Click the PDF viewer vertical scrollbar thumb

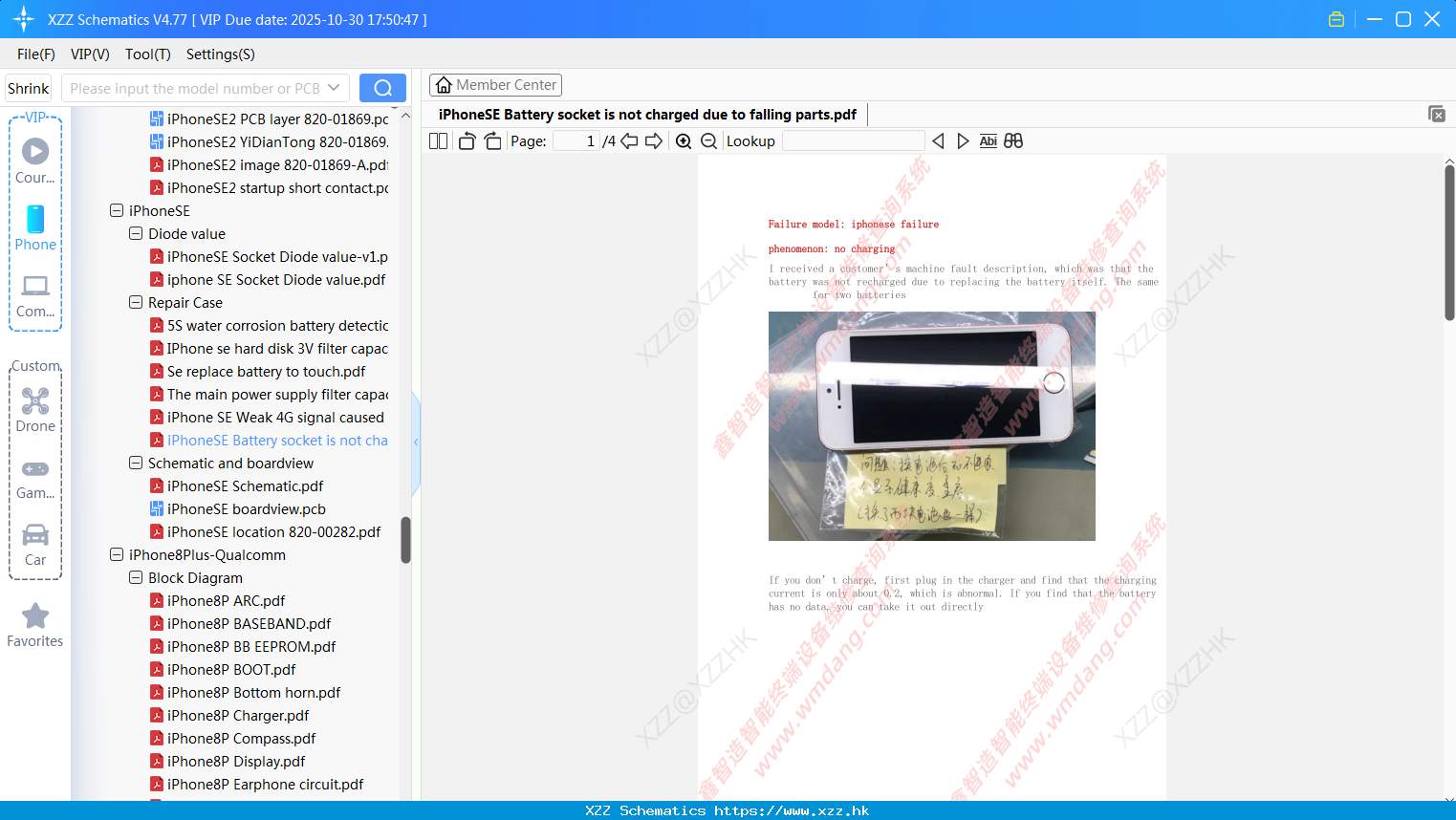coord(1449,243)
